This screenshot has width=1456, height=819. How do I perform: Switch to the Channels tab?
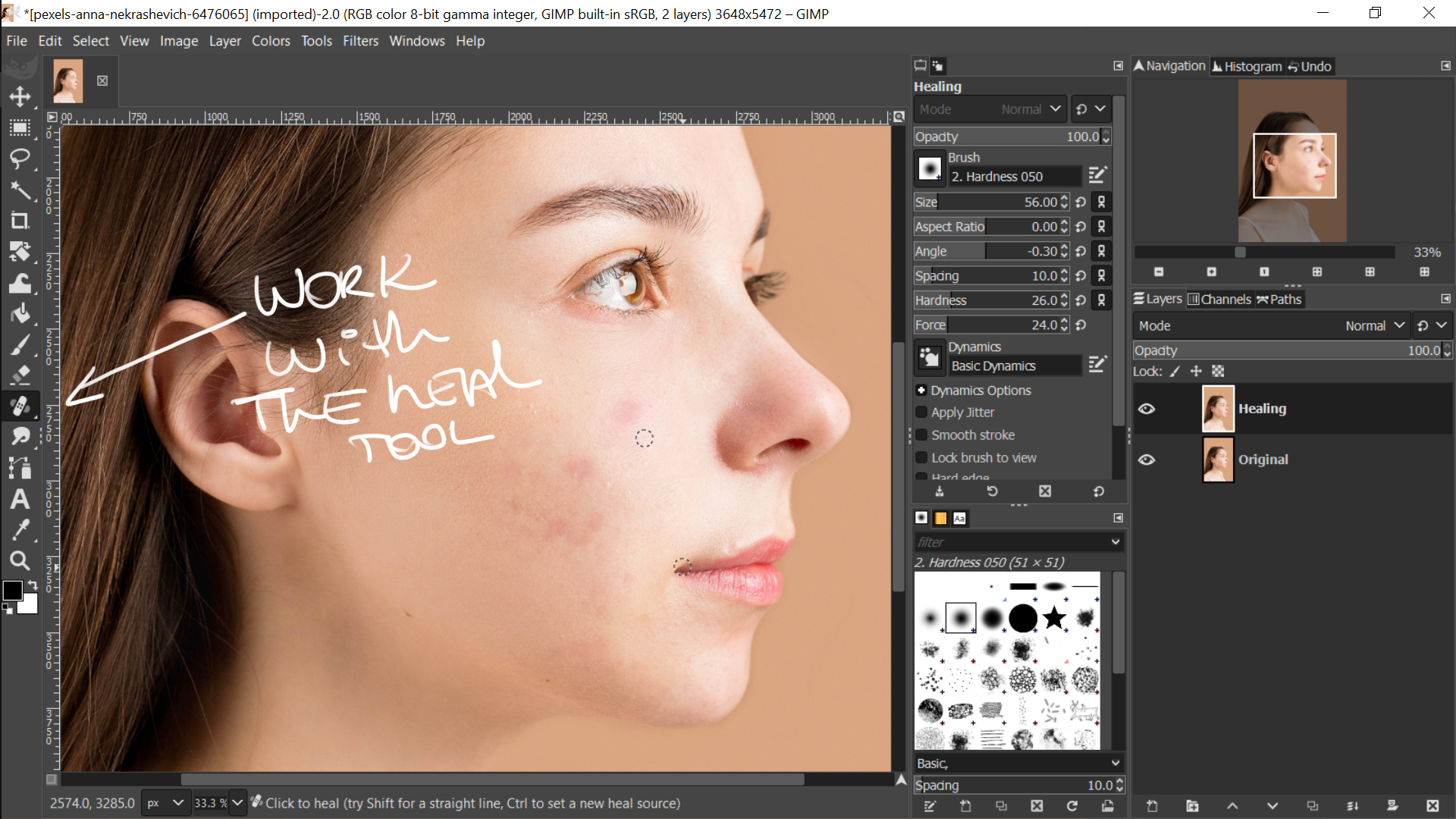click(1219, 300)
